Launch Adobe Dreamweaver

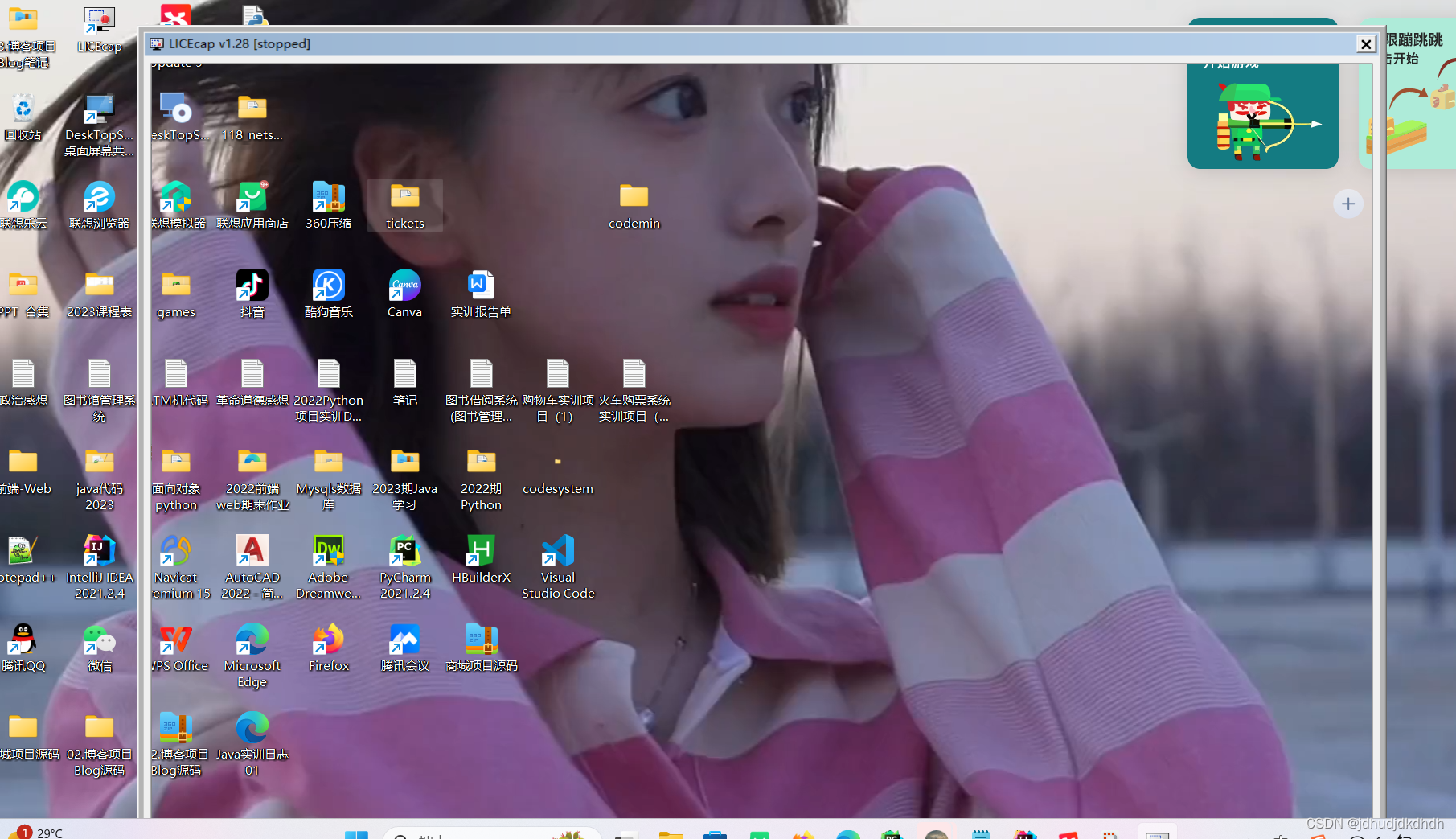click(x=329, y=568)
